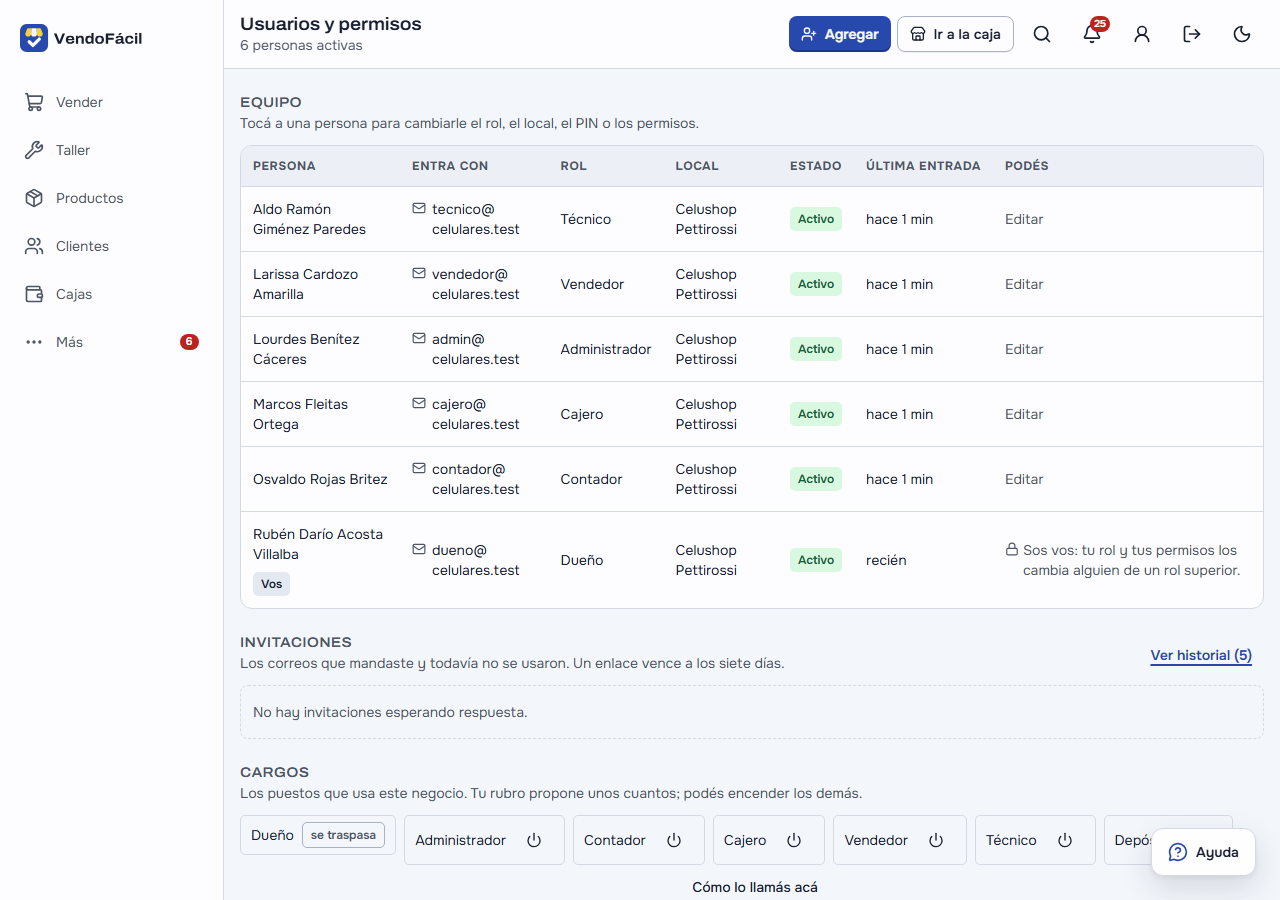Go to Taller section in sidebar

[111, 150]
